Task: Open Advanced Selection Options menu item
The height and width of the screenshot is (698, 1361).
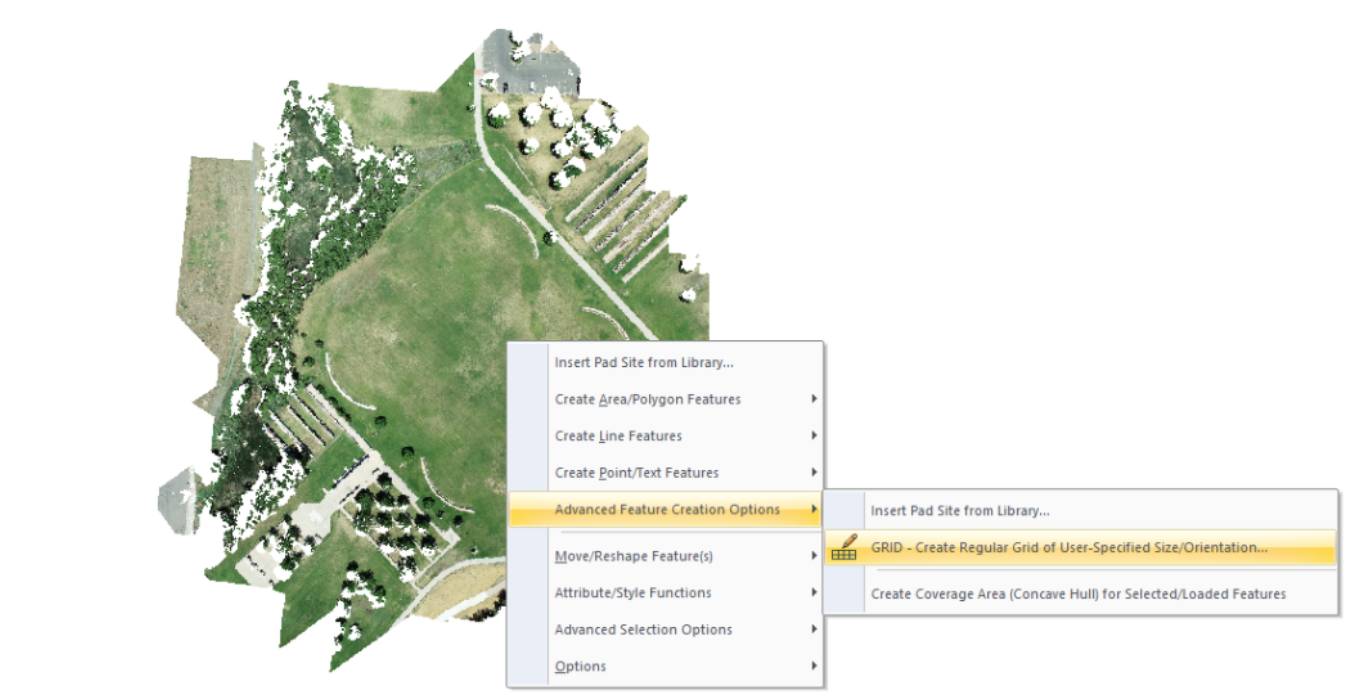Action: pyautogui.click(x=643, y=630)
